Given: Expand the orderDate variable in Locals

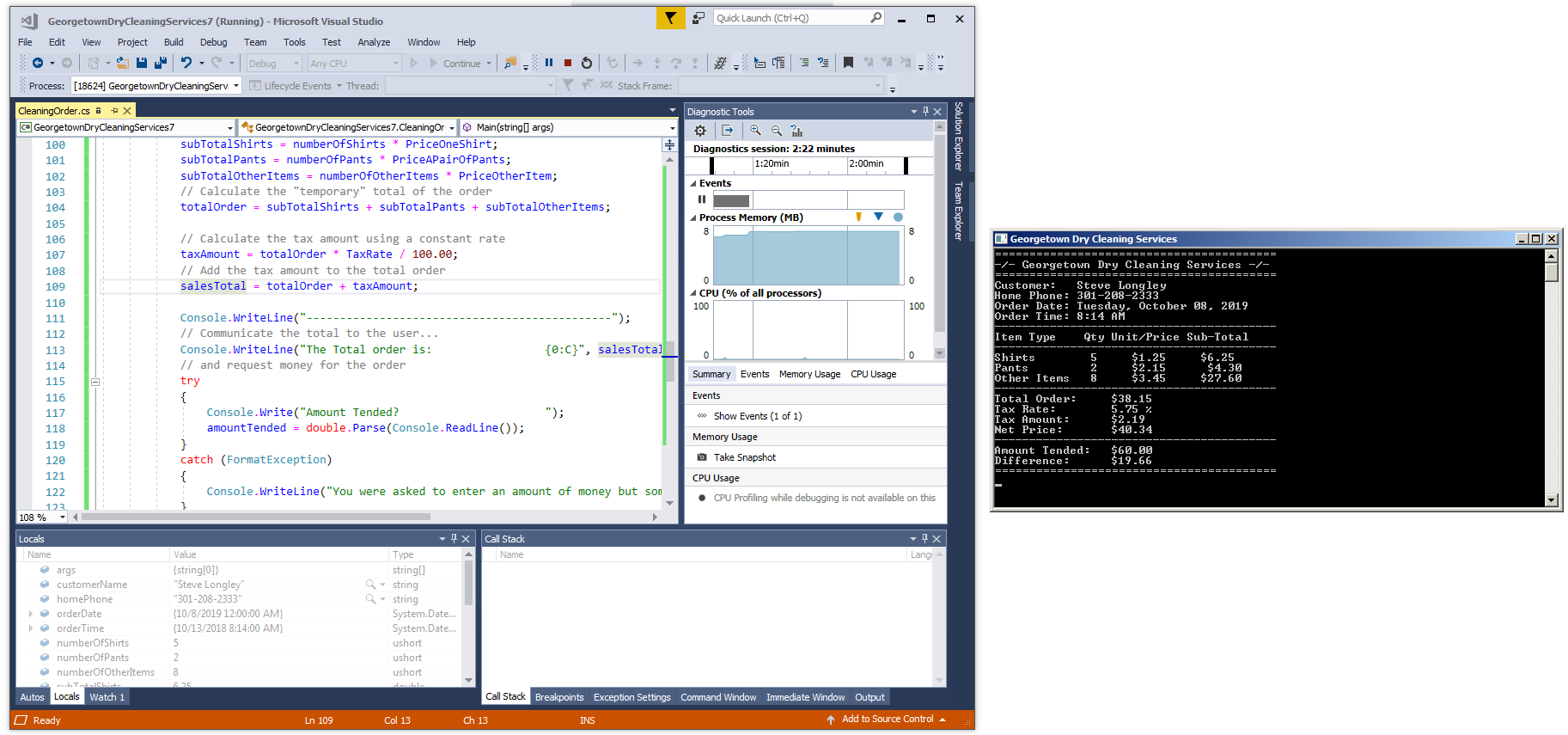Looking at the screenshot, I should 31,614.
